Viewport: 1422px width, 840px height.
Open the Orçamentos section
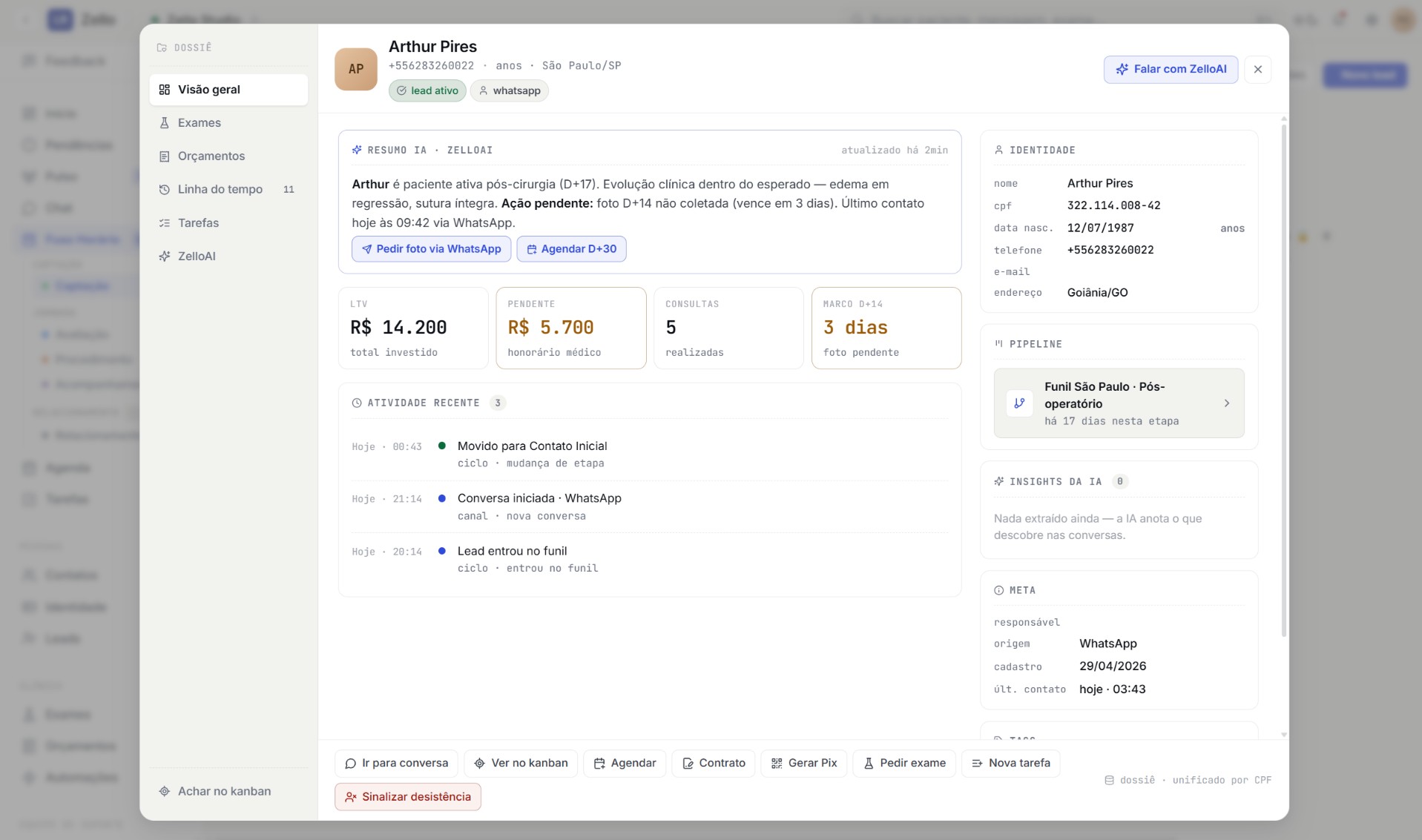228,156
